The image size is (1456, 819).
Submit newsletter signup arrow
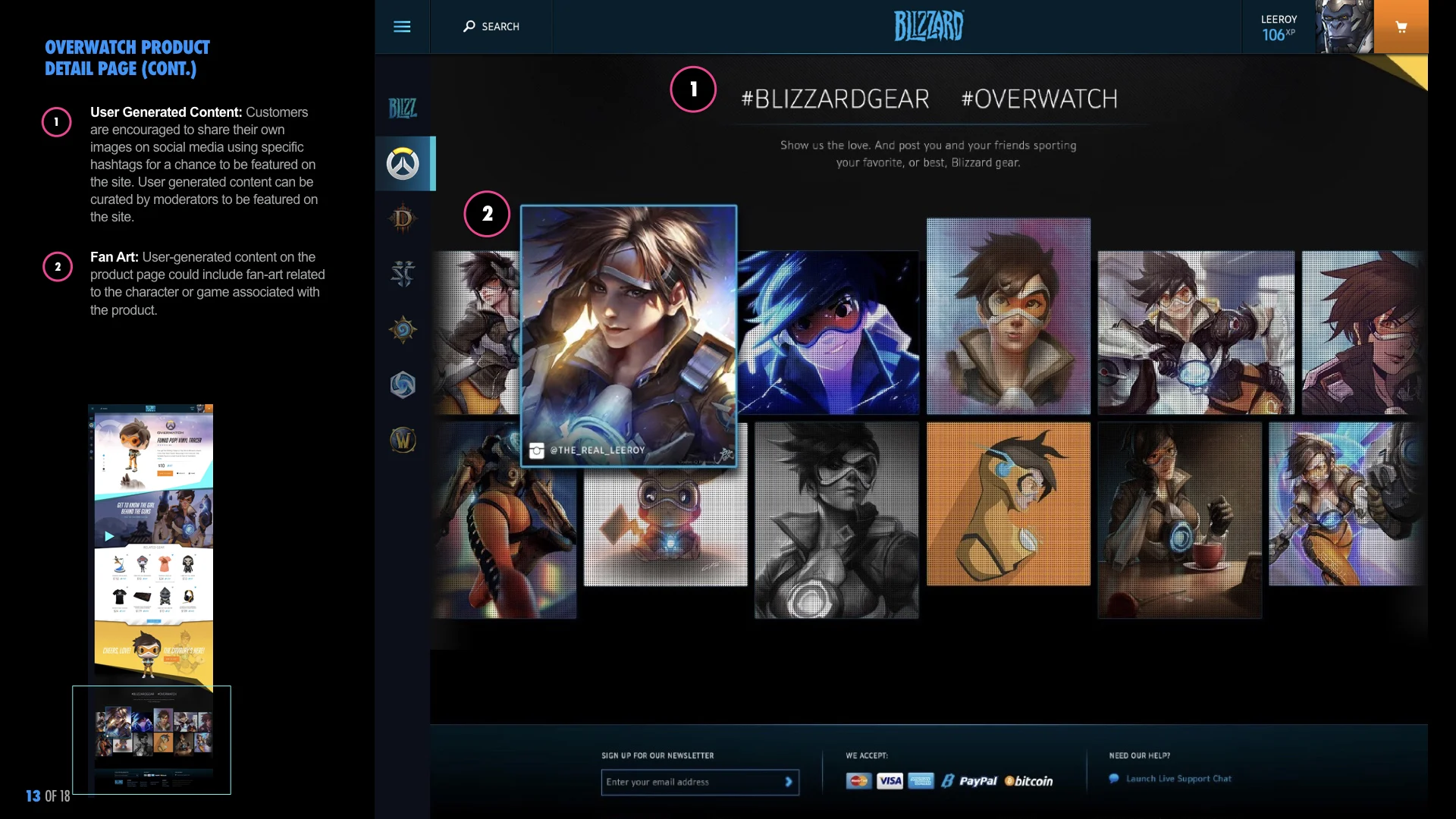[x=789, y=782]
